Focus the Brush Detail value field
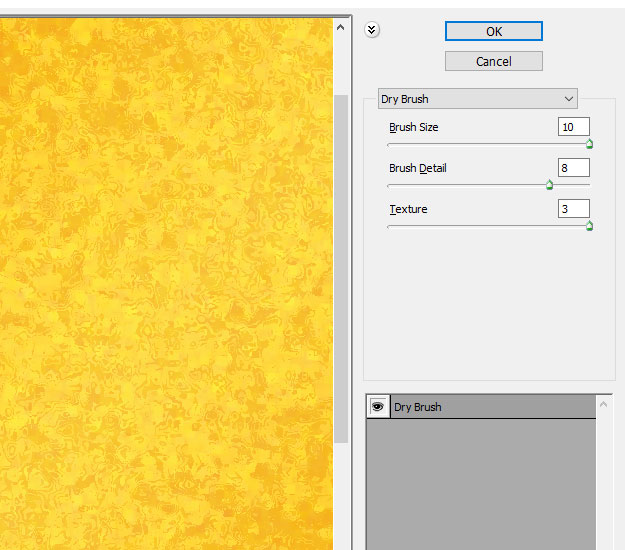Viewport: 625px width, 550px height. point(574,168)
